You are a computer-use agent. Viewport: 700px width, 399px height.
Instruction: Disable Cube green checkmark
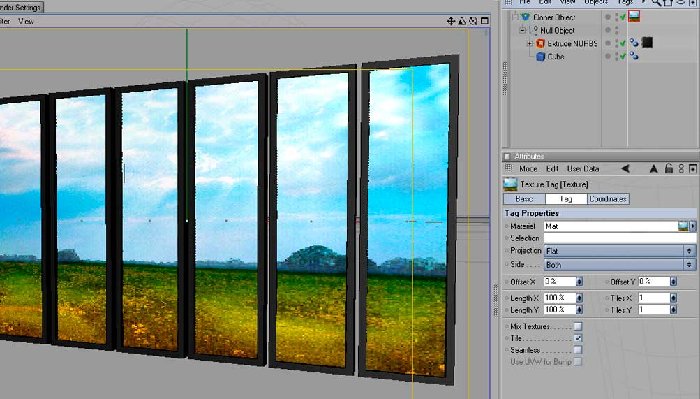click(x=622, y=56)
